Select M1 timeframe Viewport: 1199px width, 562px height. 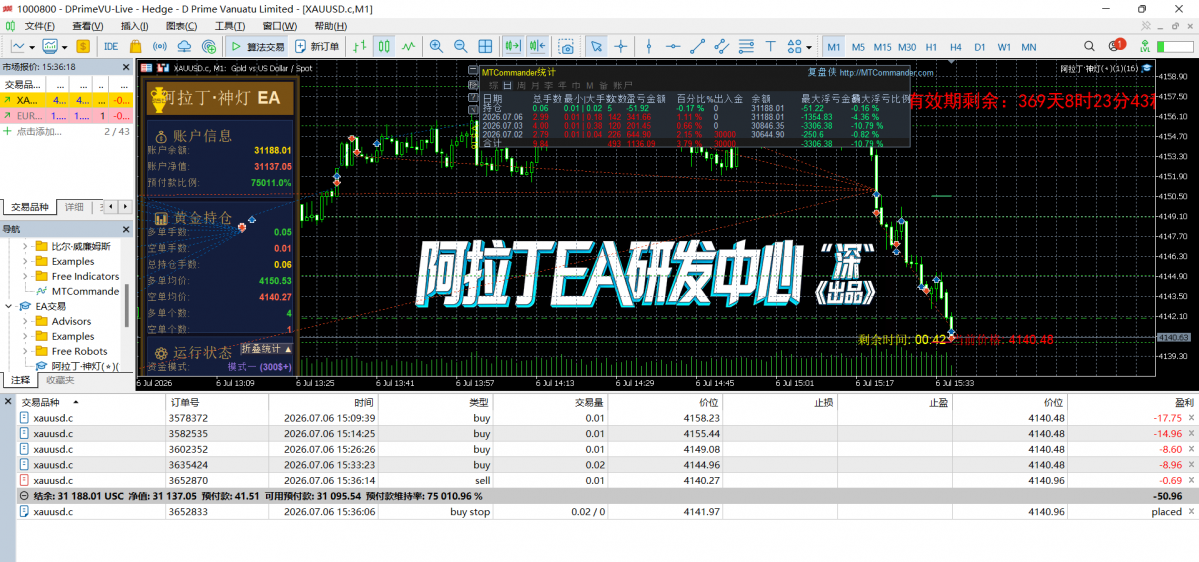833,46
